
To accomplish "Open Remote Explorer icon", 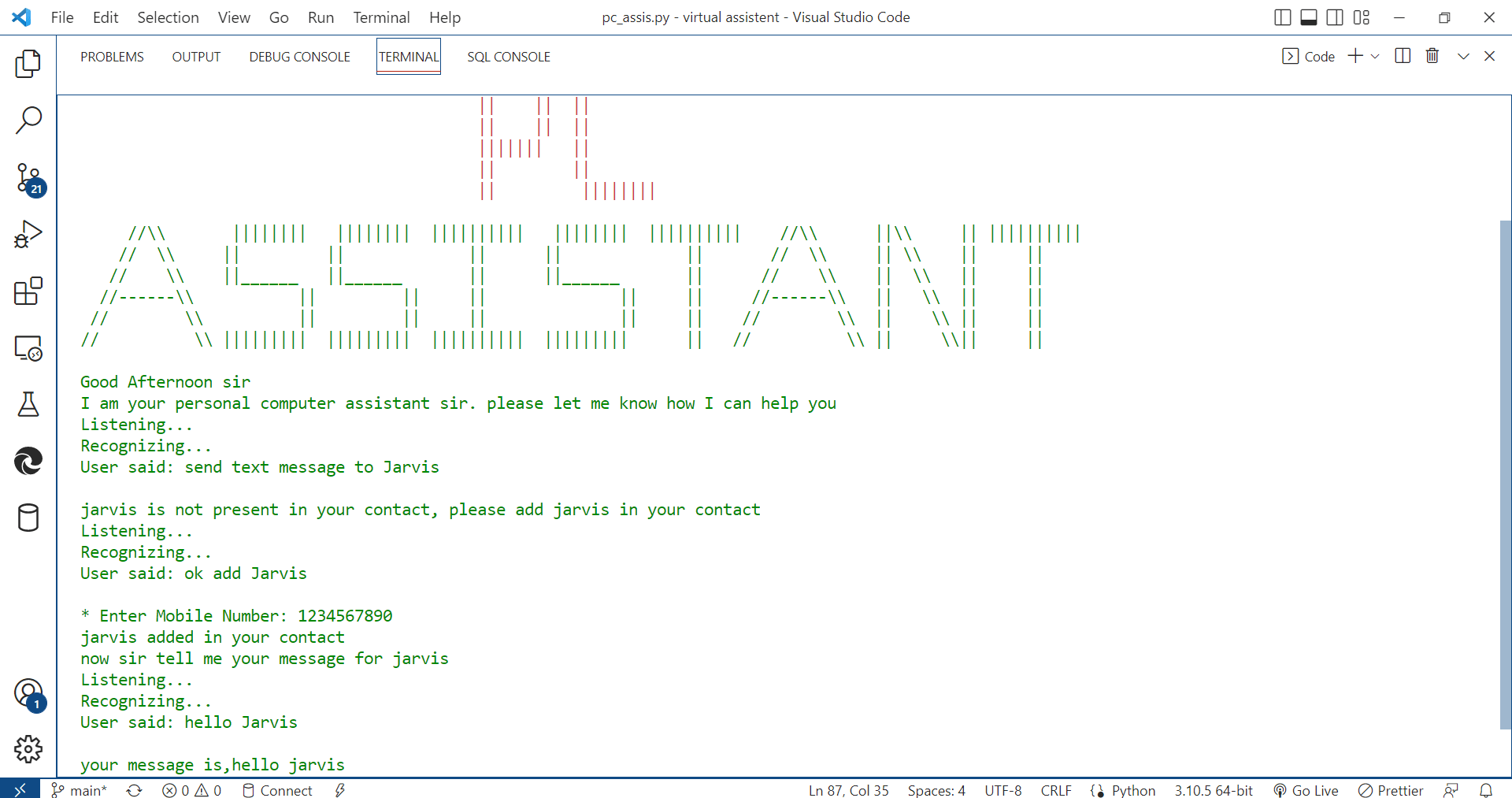I will pos(28,347).
